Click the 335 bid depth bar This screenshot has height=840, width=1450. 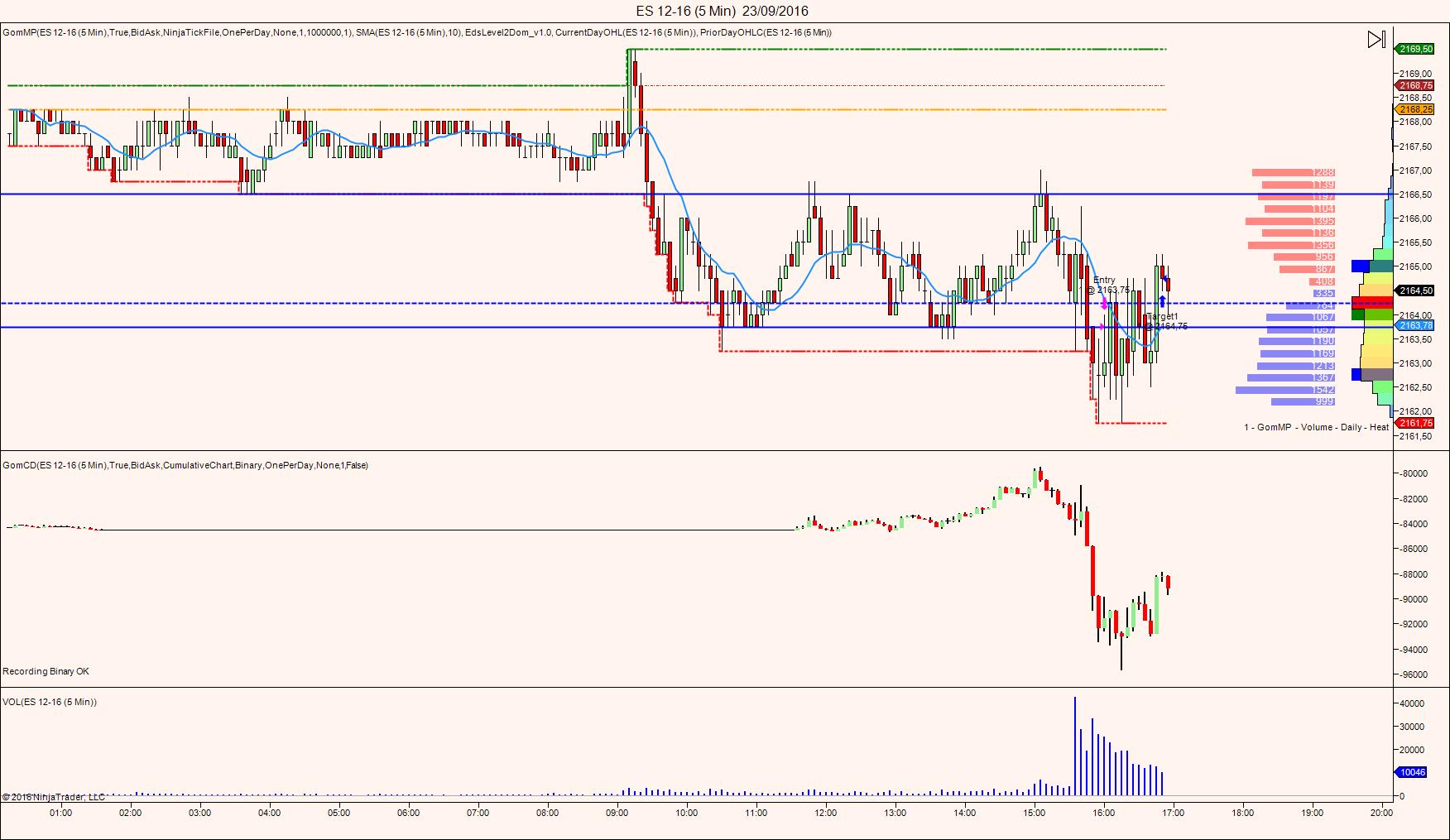pos(1324,293)
